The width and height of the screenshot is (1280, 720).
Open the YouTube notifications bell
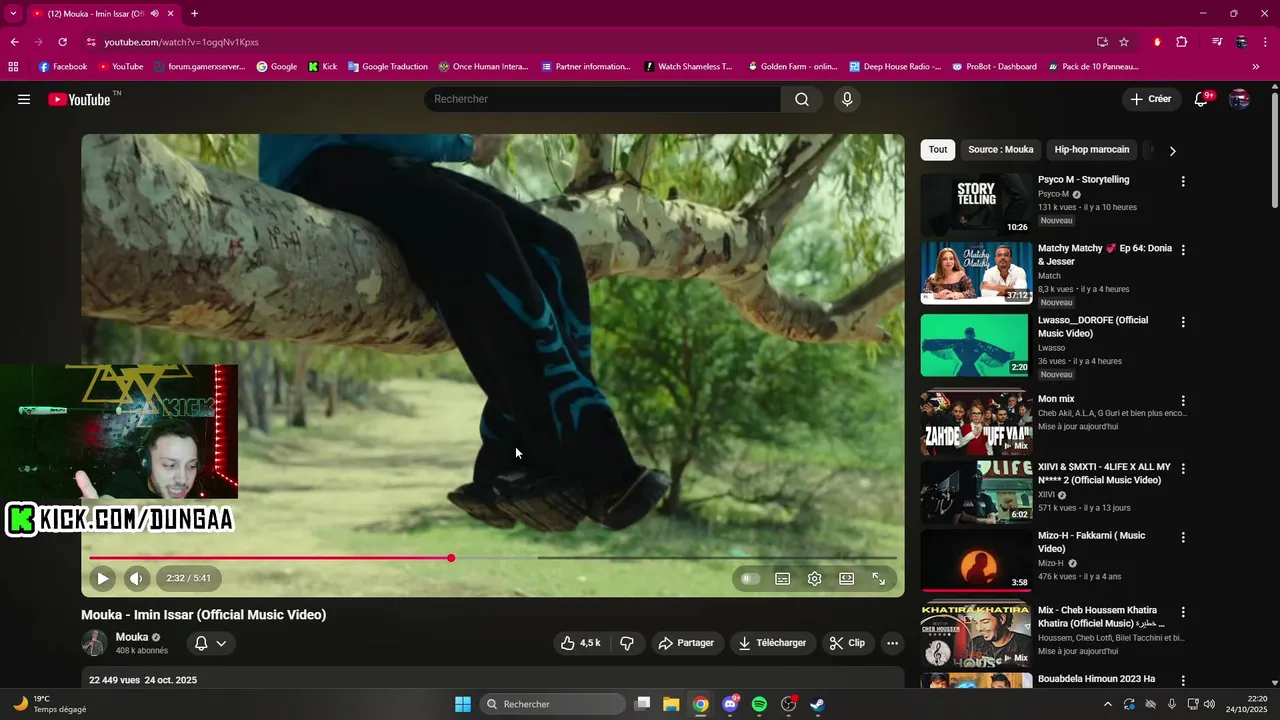click(1202, 99)
